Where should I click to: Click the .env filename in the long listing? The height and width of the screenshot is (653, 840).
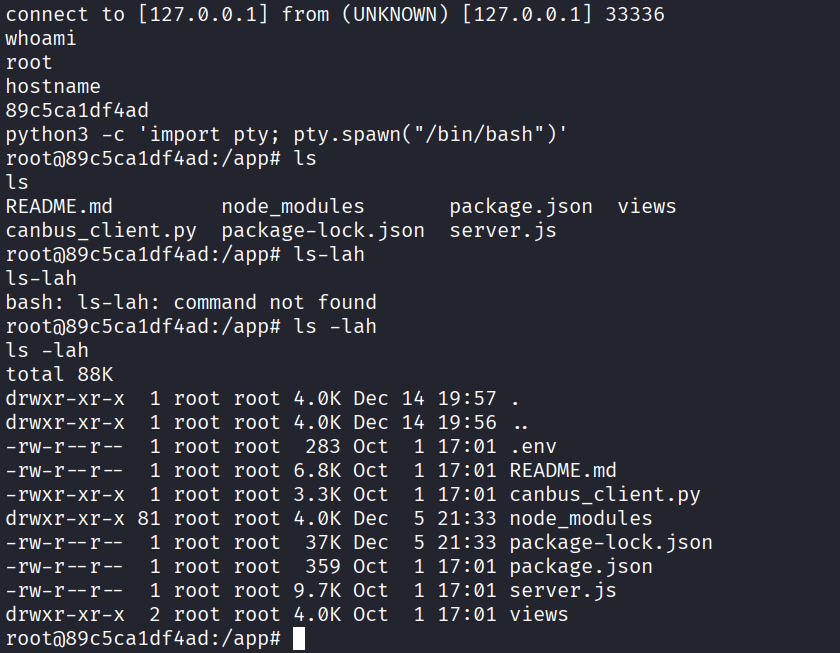coord(533,446)
